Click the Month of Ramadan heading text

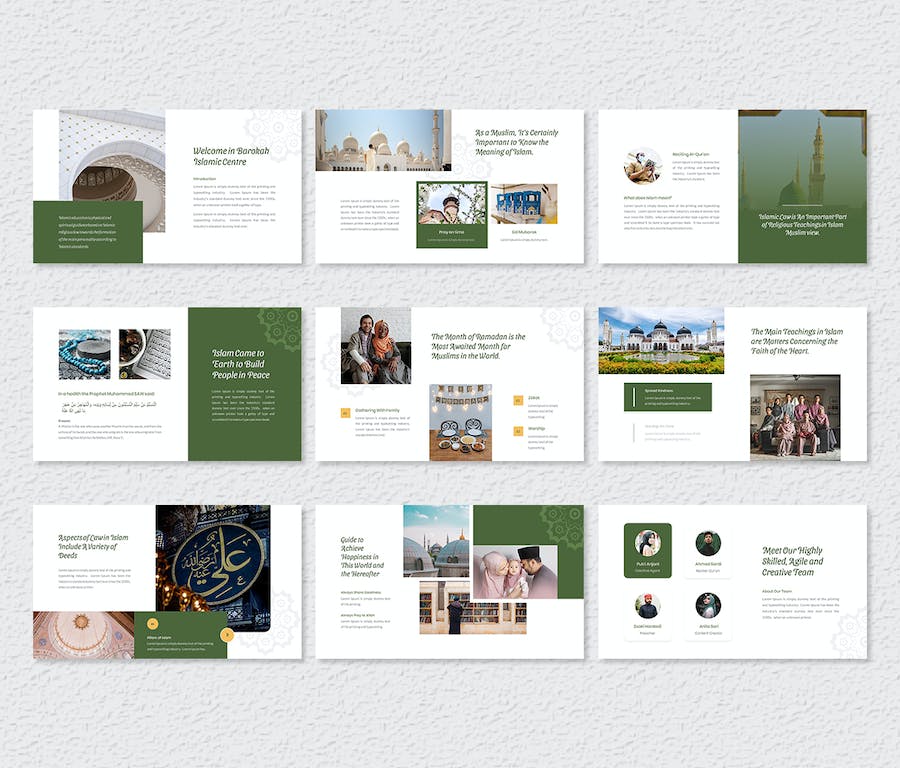pyautogui.click(x=478, y=344)
